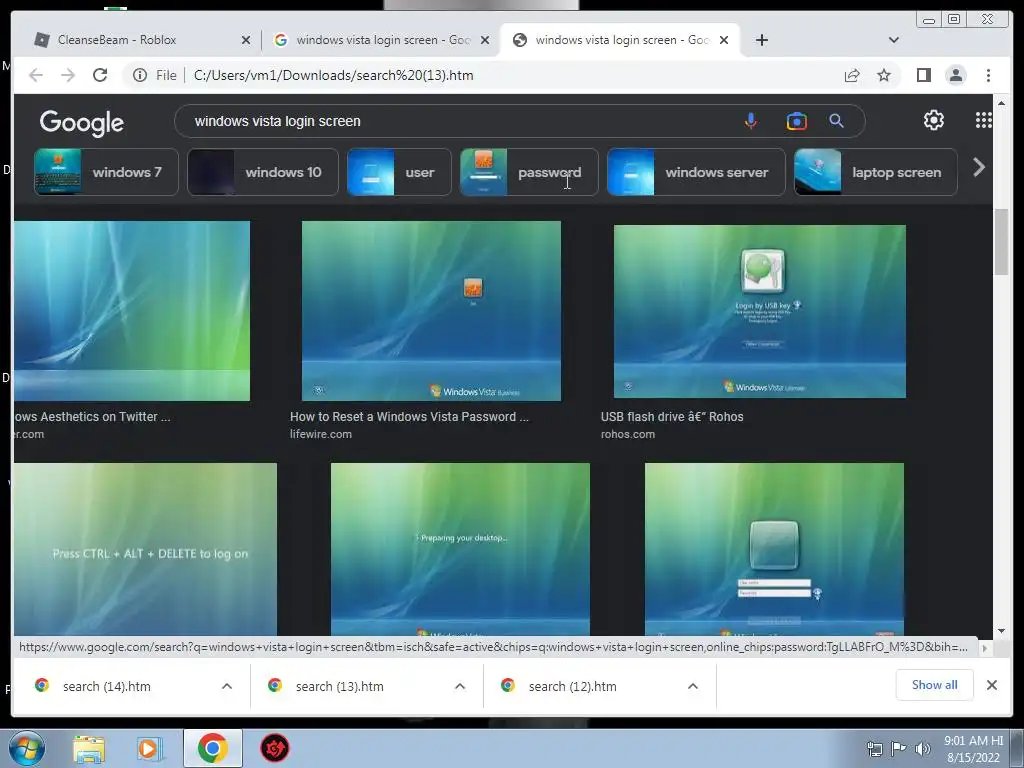Open the Chrome side panel
The height and width of the screenshot is (768, 1024).
pyautogui.click(x=923, y=75)
